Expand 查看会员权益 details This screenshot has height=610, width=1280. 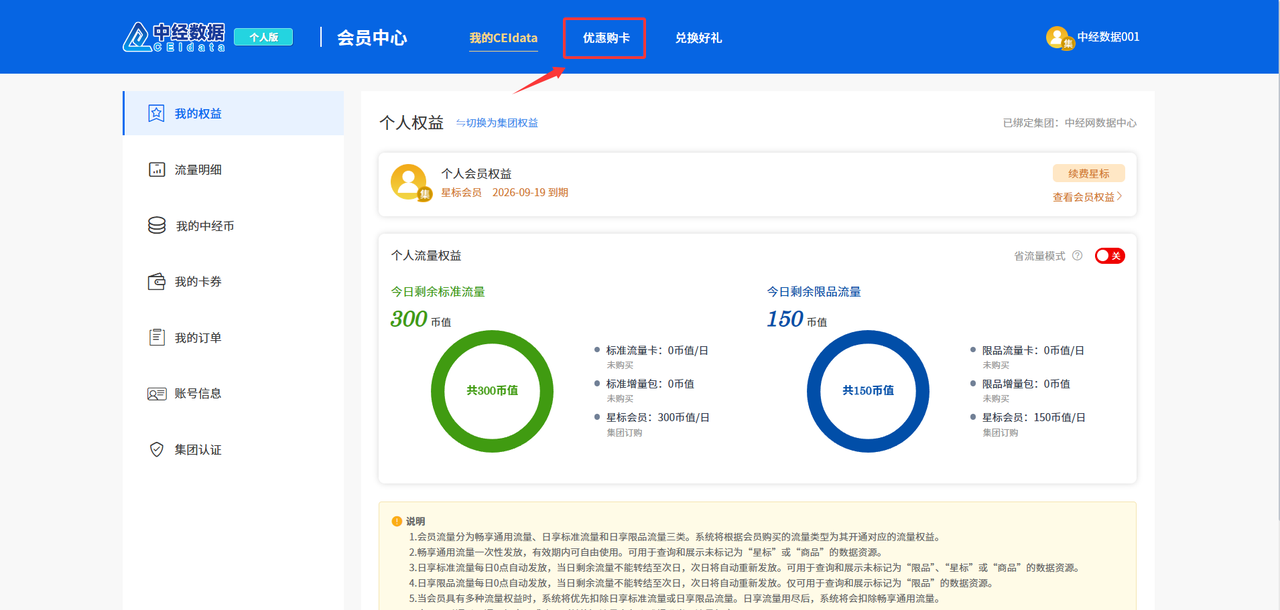(x=1087, y=197)
